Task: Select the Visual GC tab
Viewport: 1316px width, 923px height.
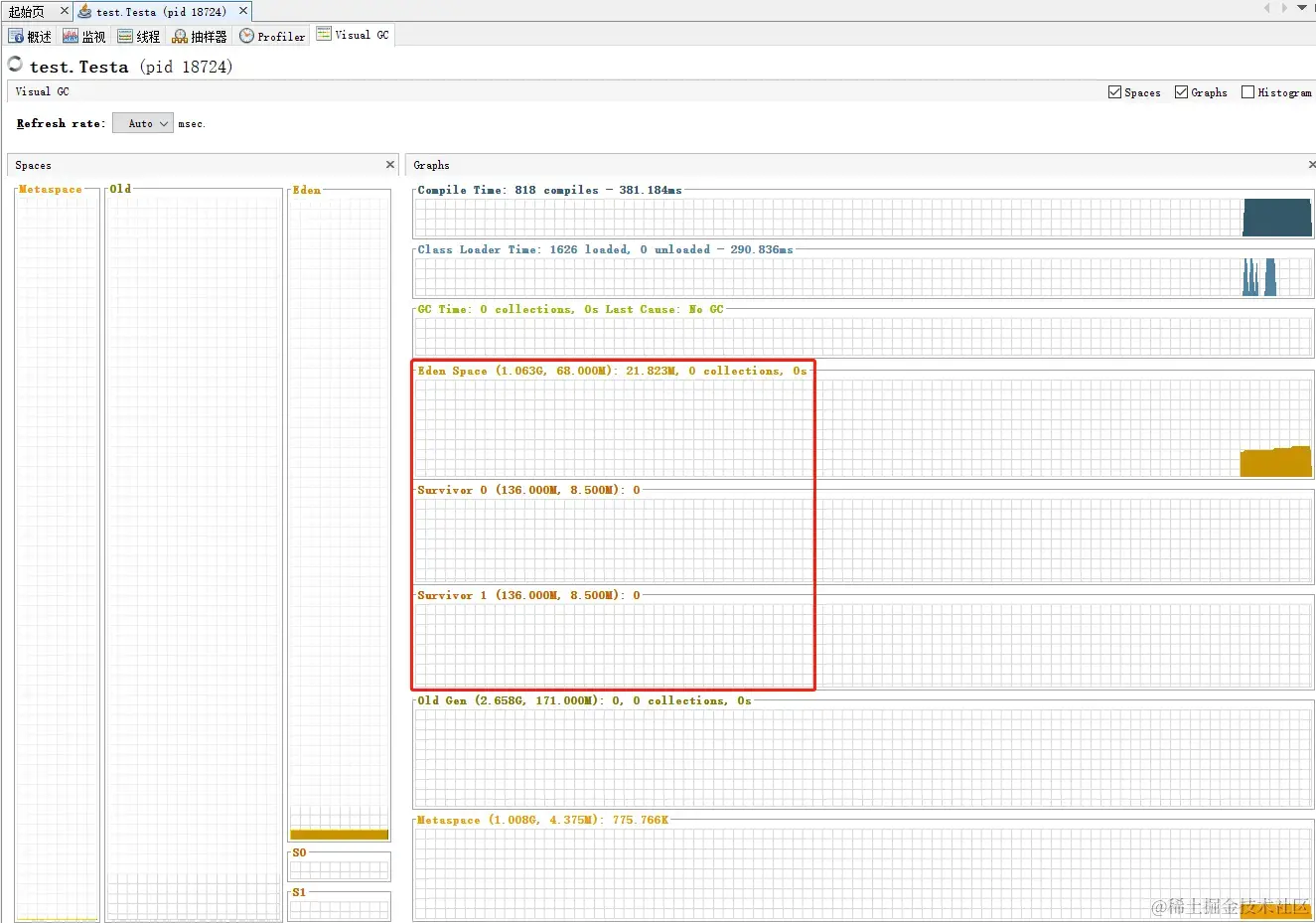Action: (353, 35)
